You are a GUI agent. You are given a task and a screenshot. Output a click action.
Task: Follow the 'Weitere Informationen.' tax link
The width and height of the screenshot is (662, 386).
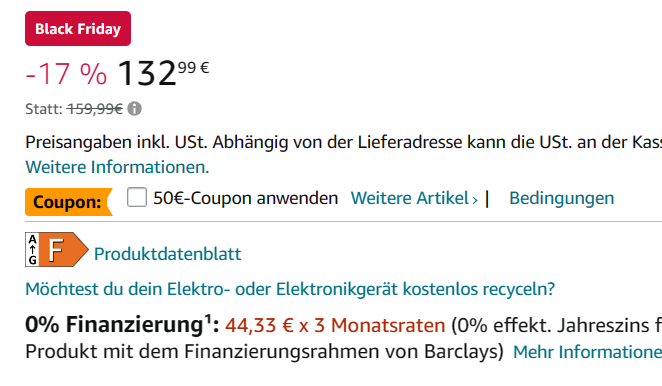click(x=117, y=167)
